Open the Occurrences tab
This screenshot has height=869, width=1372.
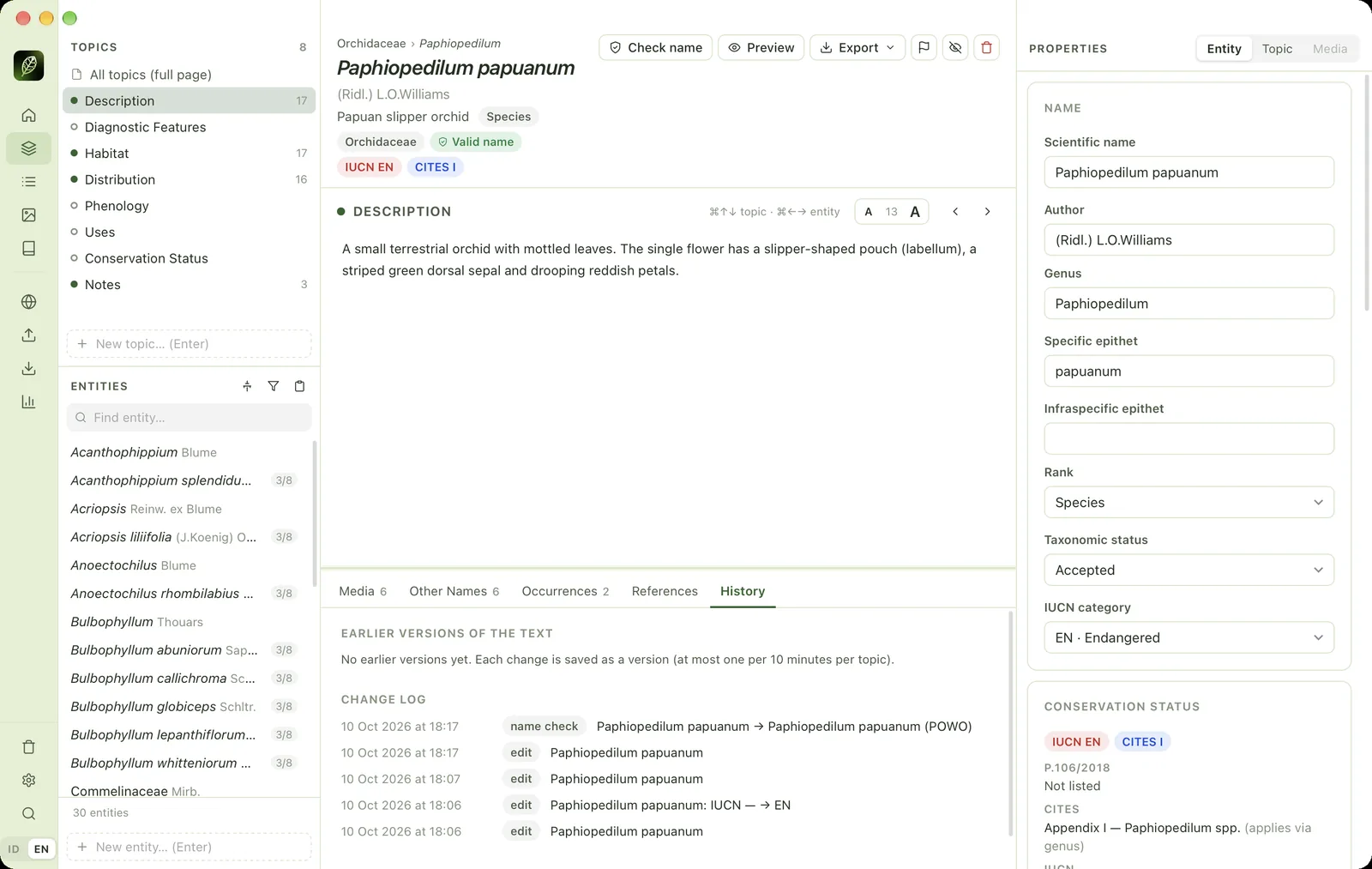[565, 591]
